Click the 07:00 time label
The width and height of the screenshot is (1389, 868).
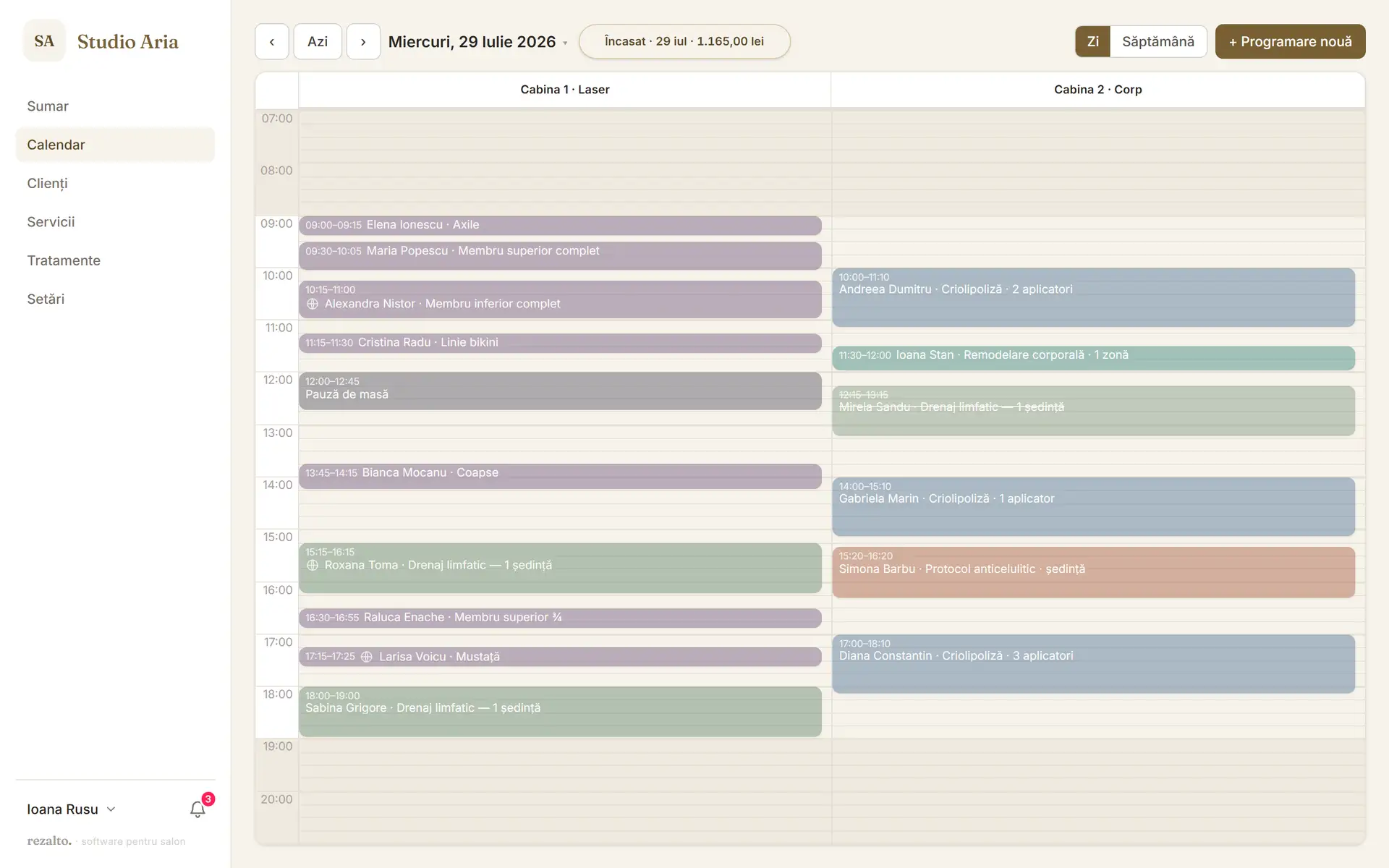(276, 119)
